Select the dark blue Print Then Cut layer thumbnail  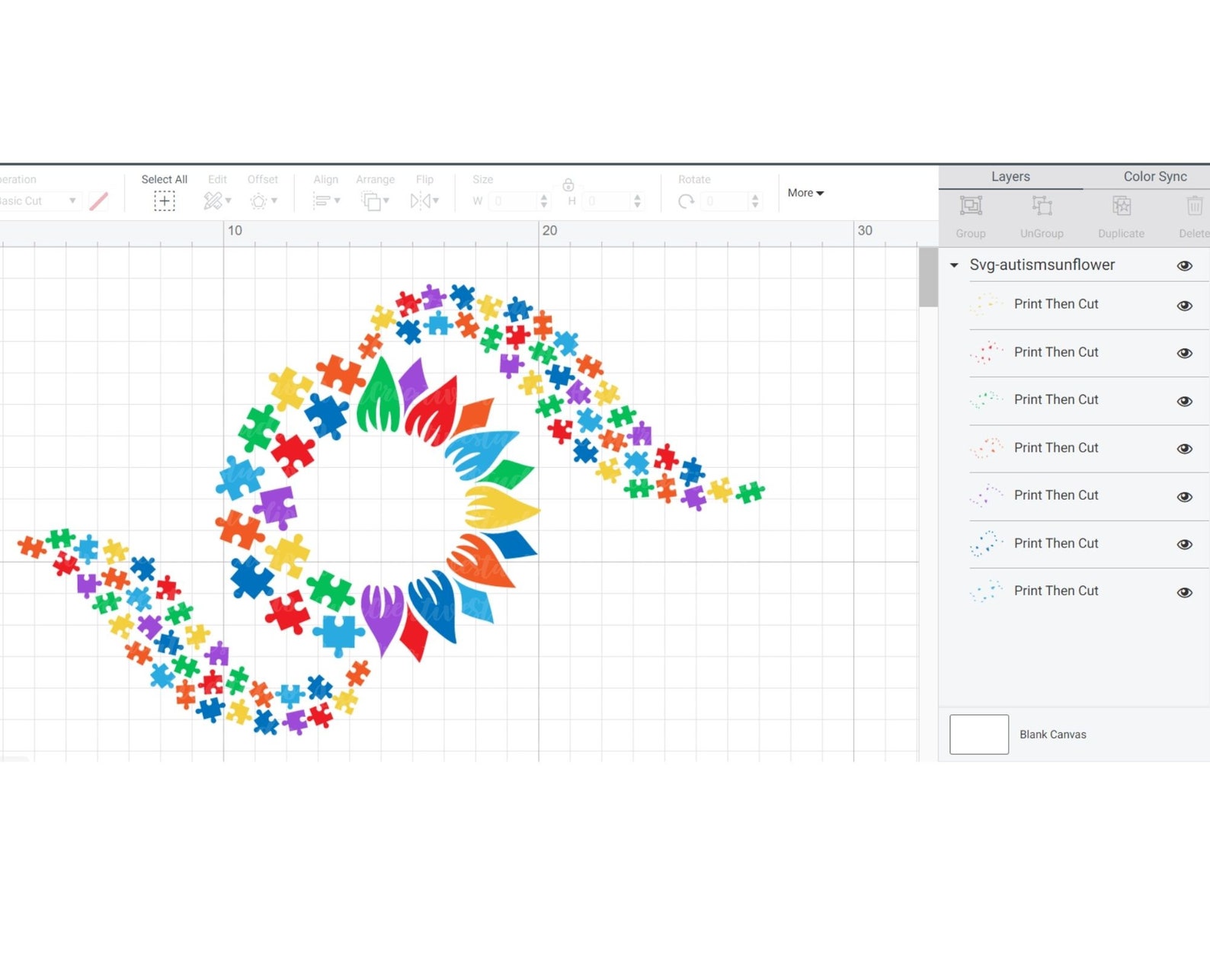[x=986, y=543]
